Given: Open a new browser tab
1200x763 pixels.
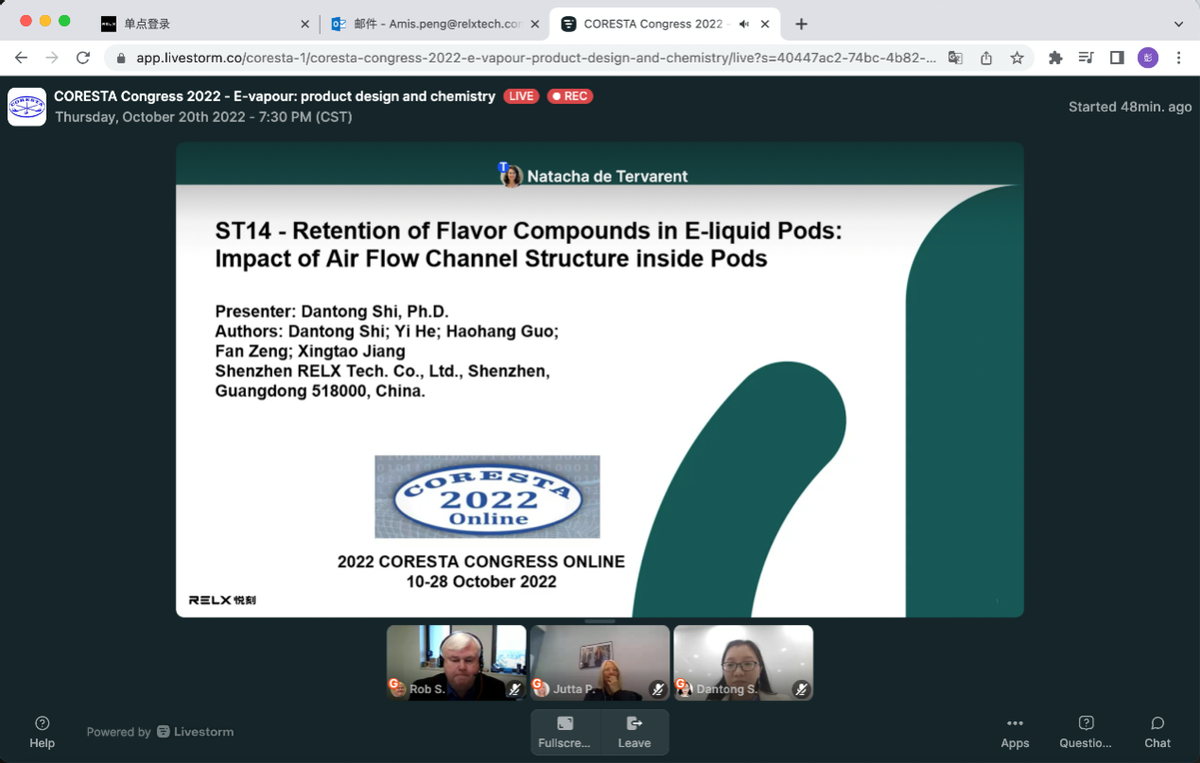Looking at the screenshot, I should point(801,24).
